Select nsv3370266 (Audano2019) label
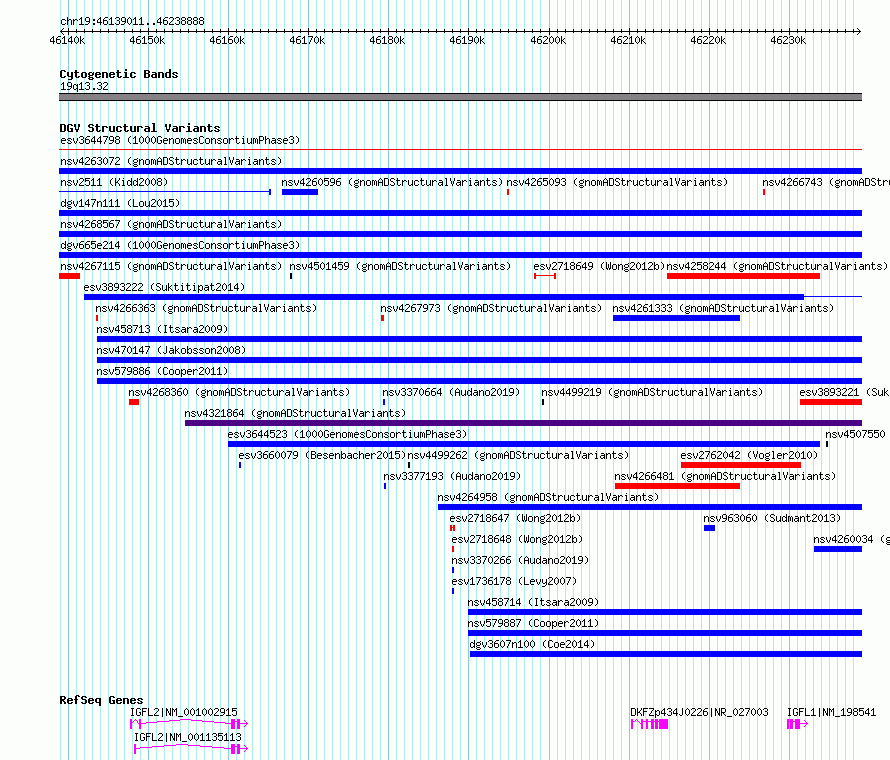The image size is (890, 760). point(520,560)
